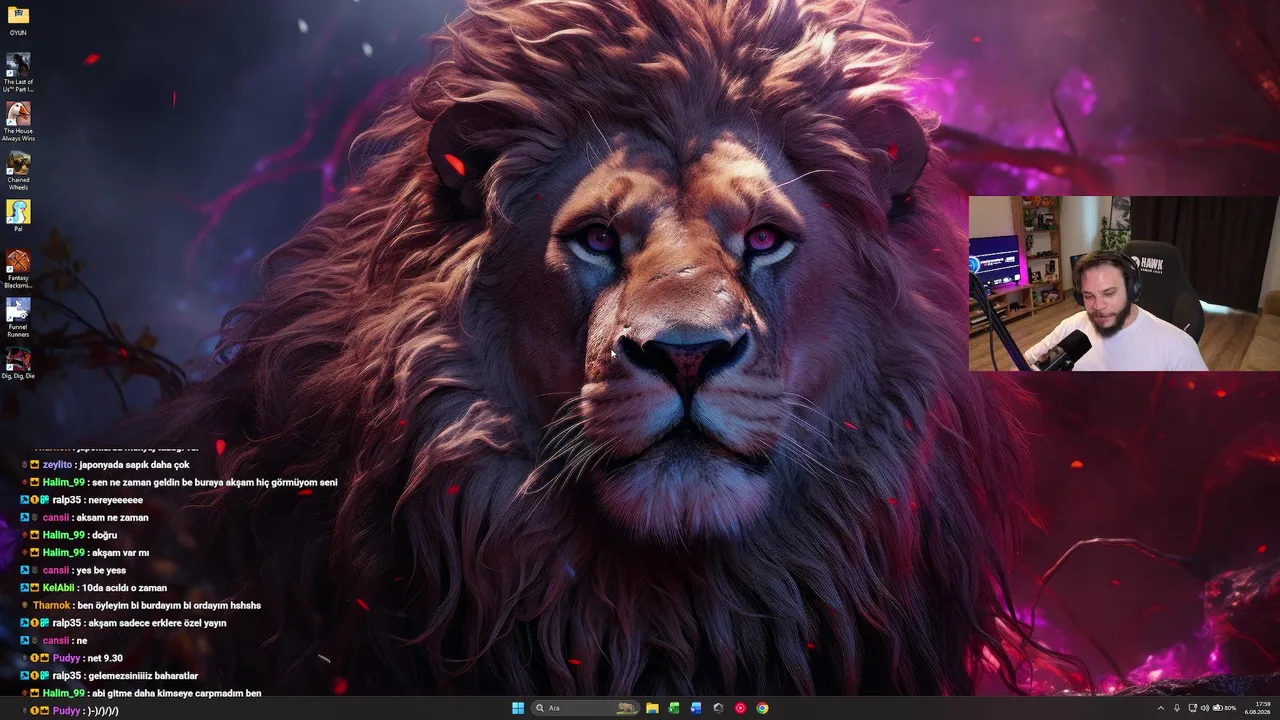The height and width of the screenshot is (720, 1280).
Task: Select the Pal desktop shortcut
Action: click(18, 216)
